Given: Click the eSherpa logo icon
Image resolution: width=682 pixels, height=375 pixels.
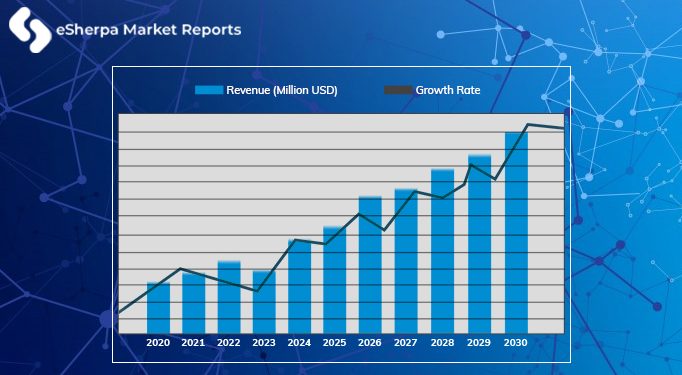Looking at the screenshot, I should (x=30, y=30).
